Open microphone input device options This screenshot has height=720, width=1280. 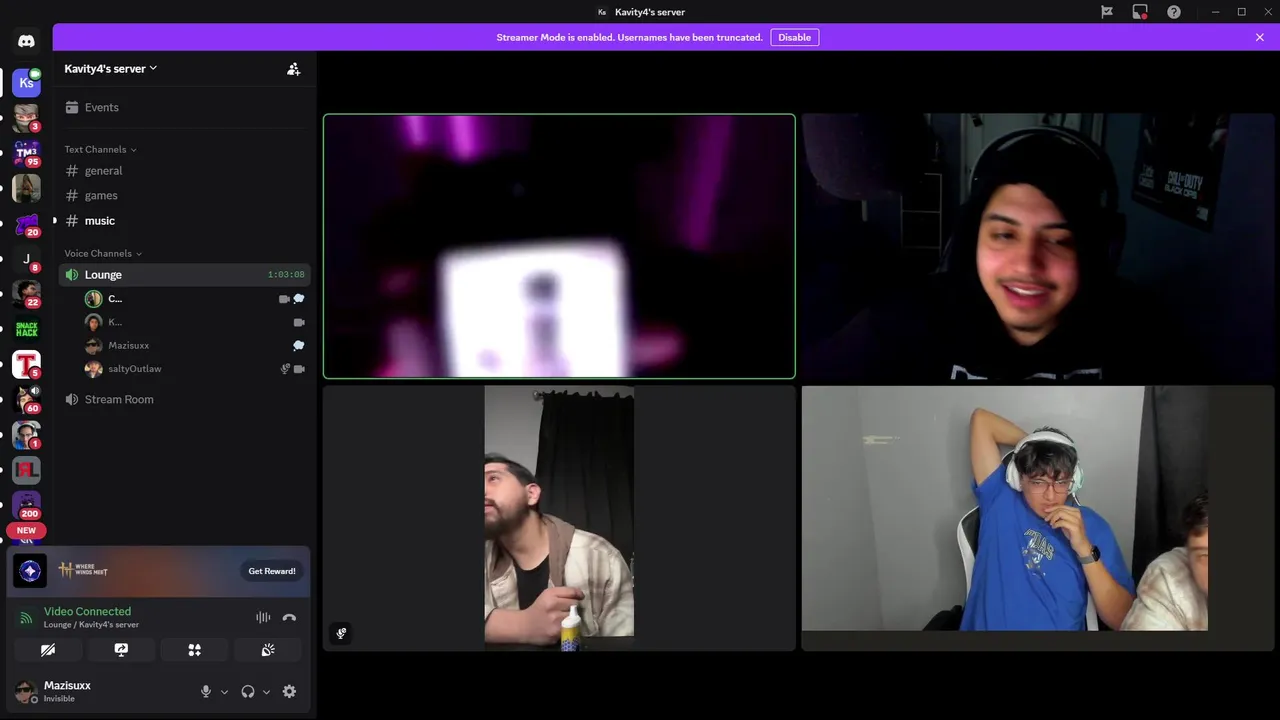224,692
